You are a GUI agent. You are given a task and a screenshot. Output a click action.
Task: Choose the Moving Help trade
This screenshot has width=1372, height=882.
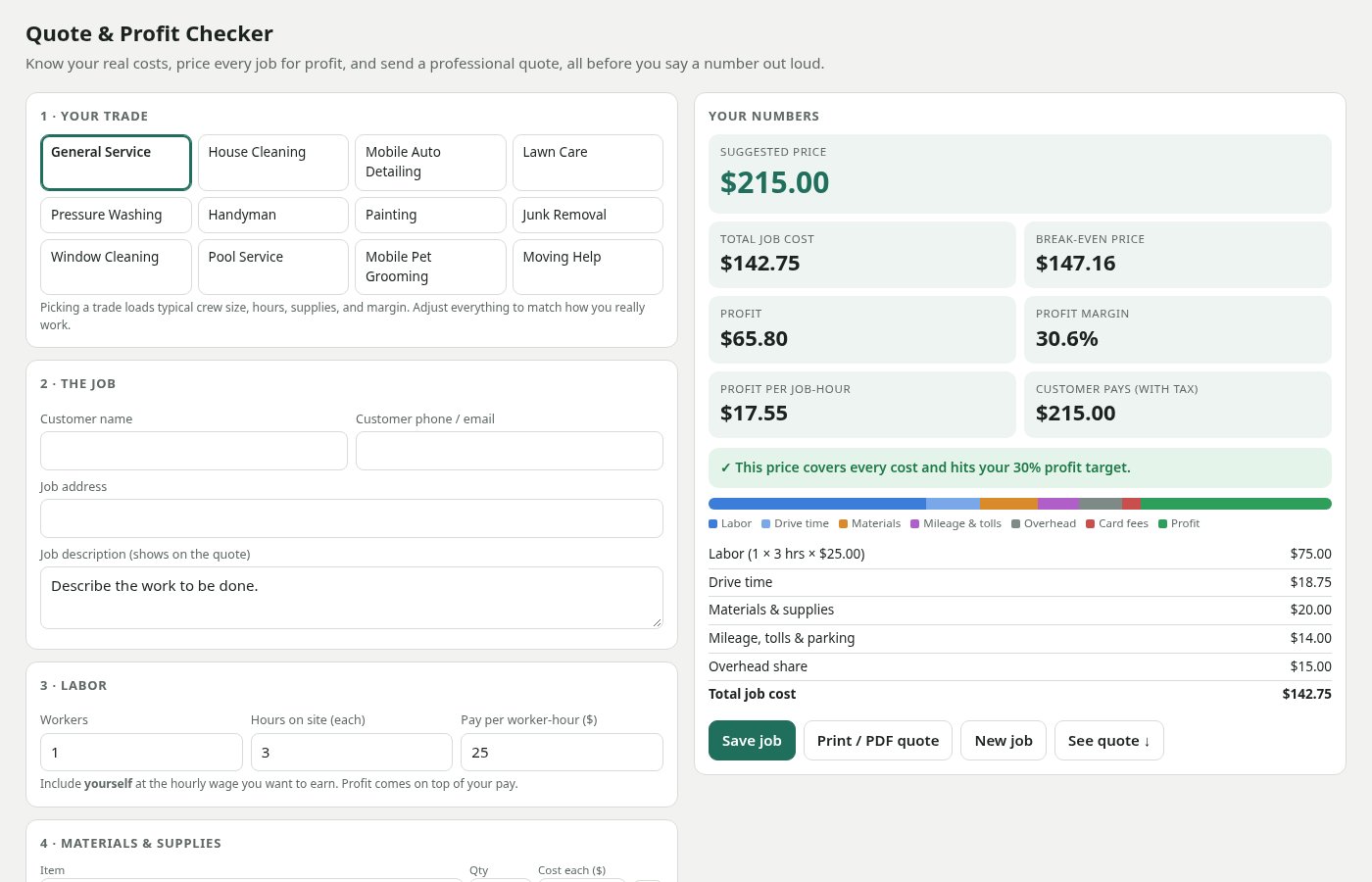(x=588, y=267)
